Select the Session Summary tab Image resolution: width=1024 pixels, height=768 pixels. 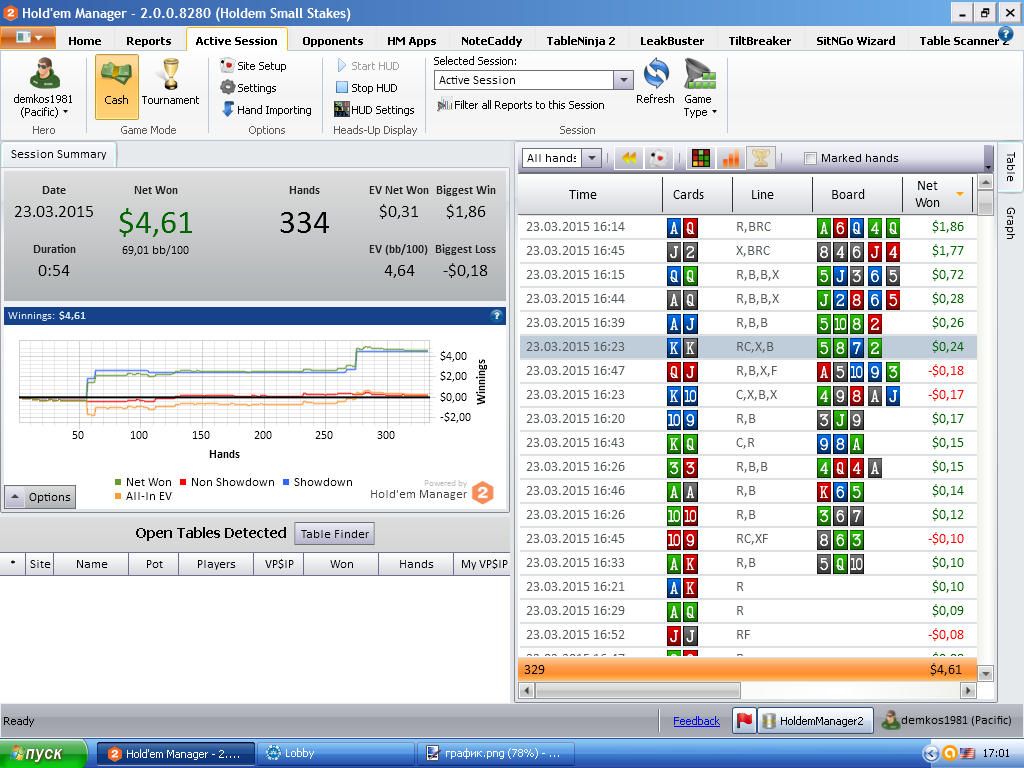coord(58,154)
